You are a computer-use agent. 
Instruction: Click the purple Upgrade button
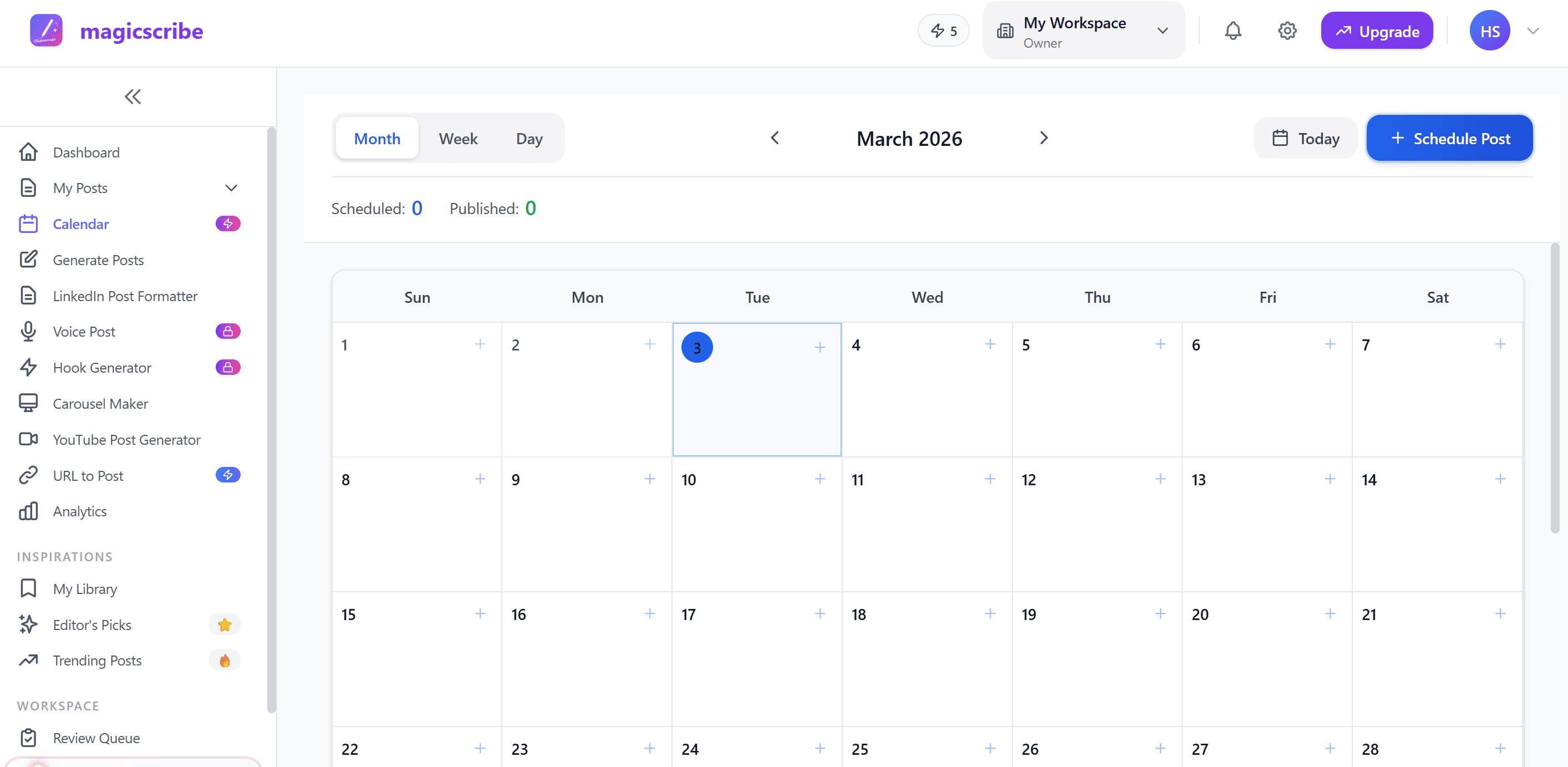(x=1377, y=31)
